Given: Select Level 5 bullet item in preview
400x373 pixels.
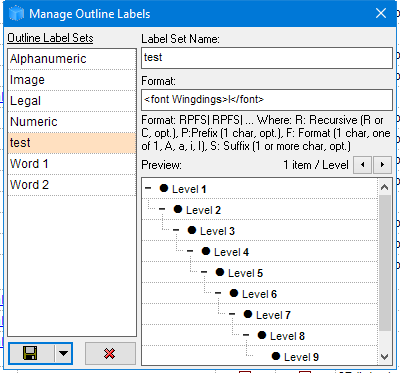Looking at the screenshot, I should point(239,273).
